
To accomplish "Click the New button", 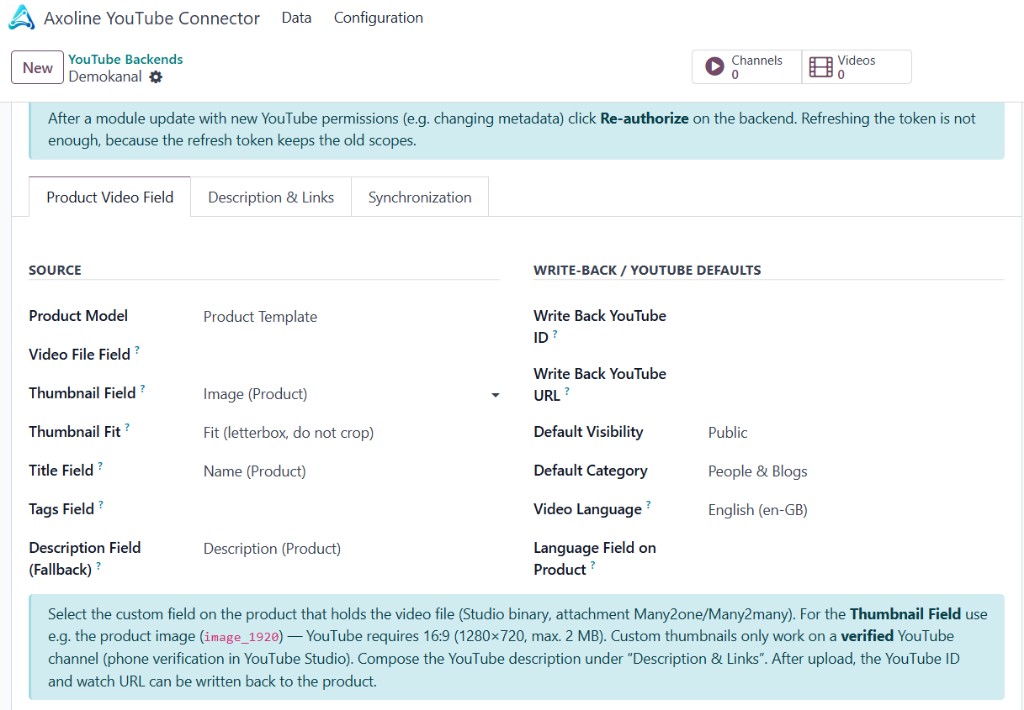I will pyautogui.click(x=37, y=67).
